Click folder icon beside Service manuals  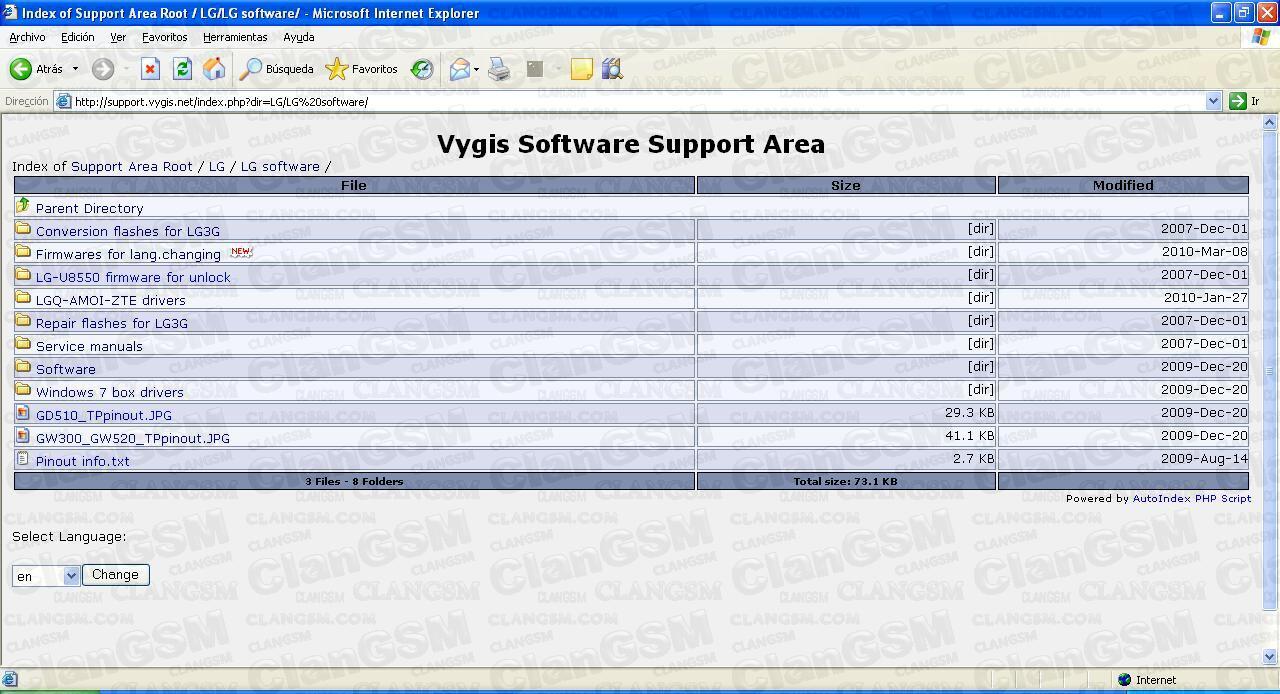pyautogui.click(x=23, y=344)
